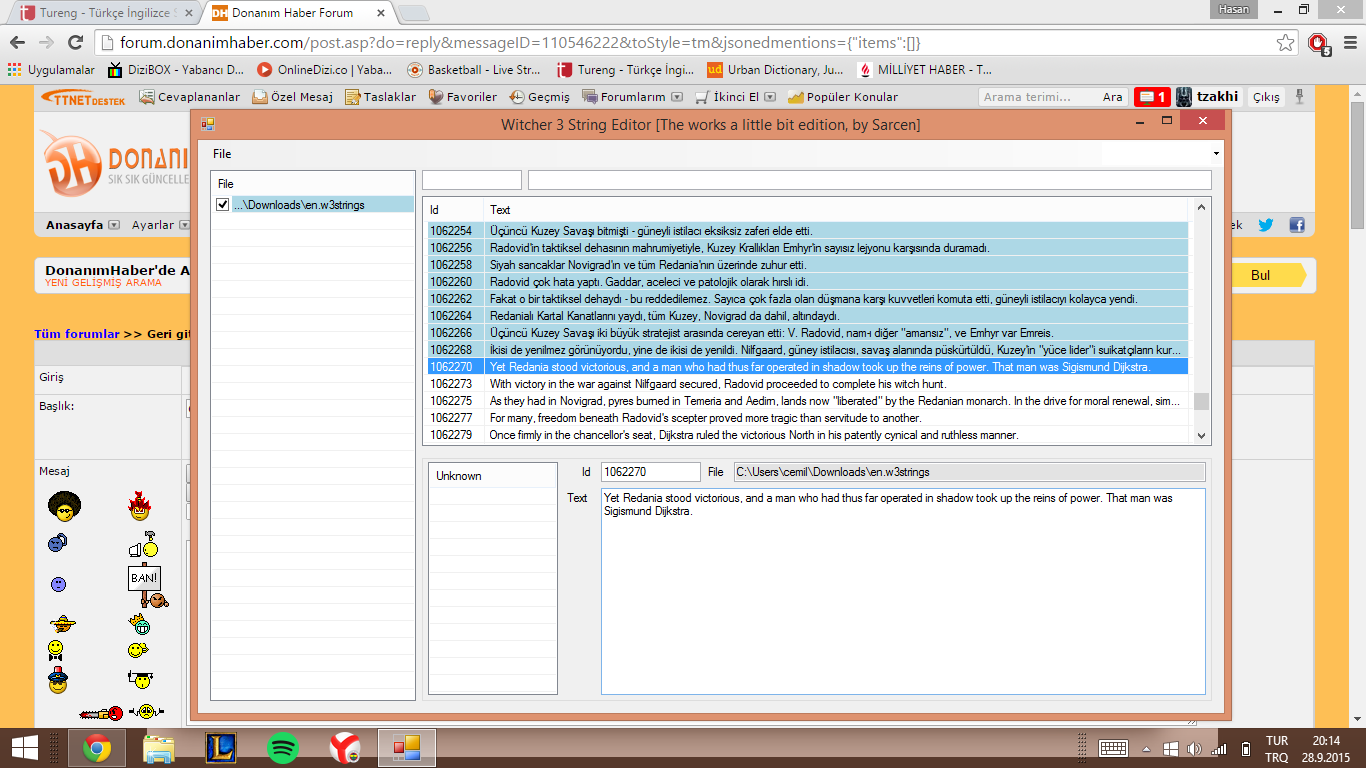Viewport: 1366px width, 768px height.
Task: Select row 'Siyah sancaklar Novigrad'ın...'
Action: [x=808, y=265]
